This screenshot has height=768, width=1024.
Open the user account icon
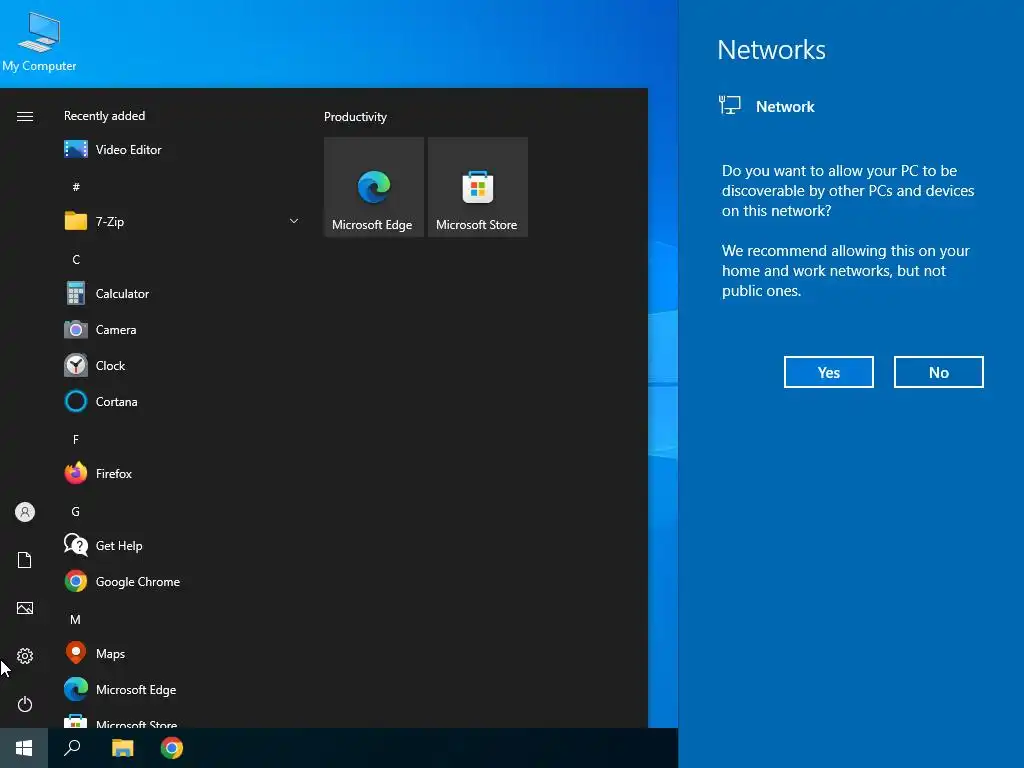(x=25, y=512)
